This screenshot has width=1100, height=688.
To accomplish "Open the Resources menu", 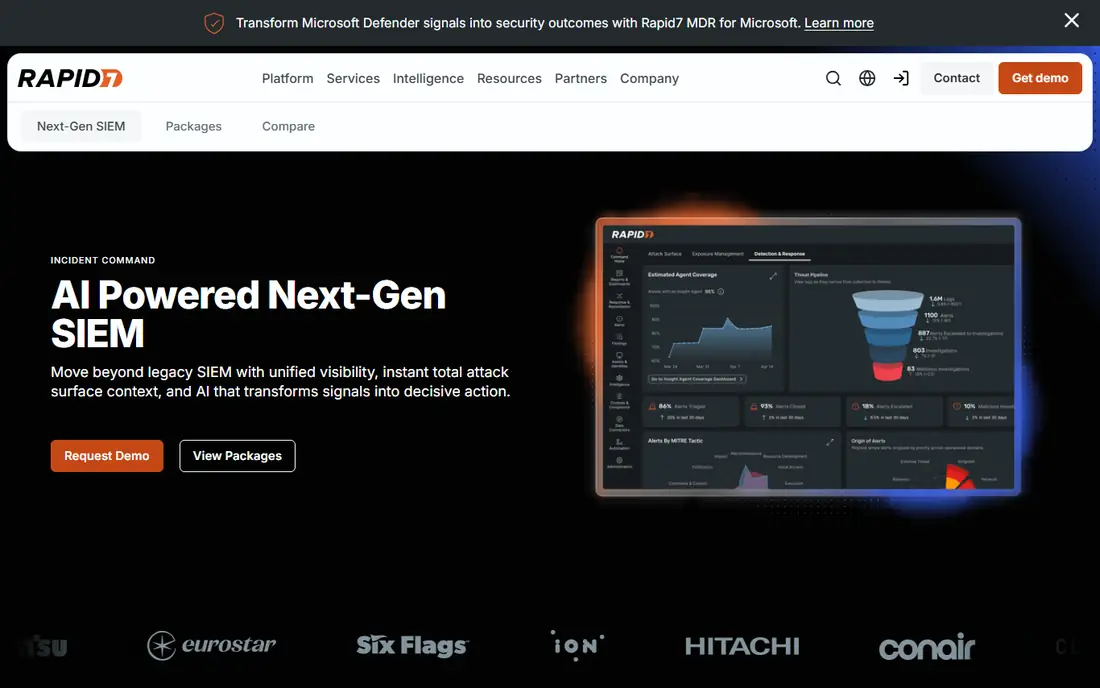I will point(509,79).
